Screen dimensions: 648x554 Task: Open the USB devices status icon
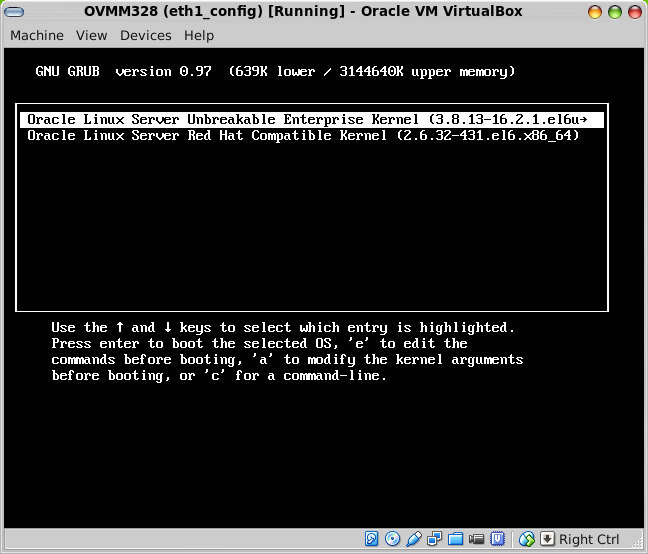point(414,539)
